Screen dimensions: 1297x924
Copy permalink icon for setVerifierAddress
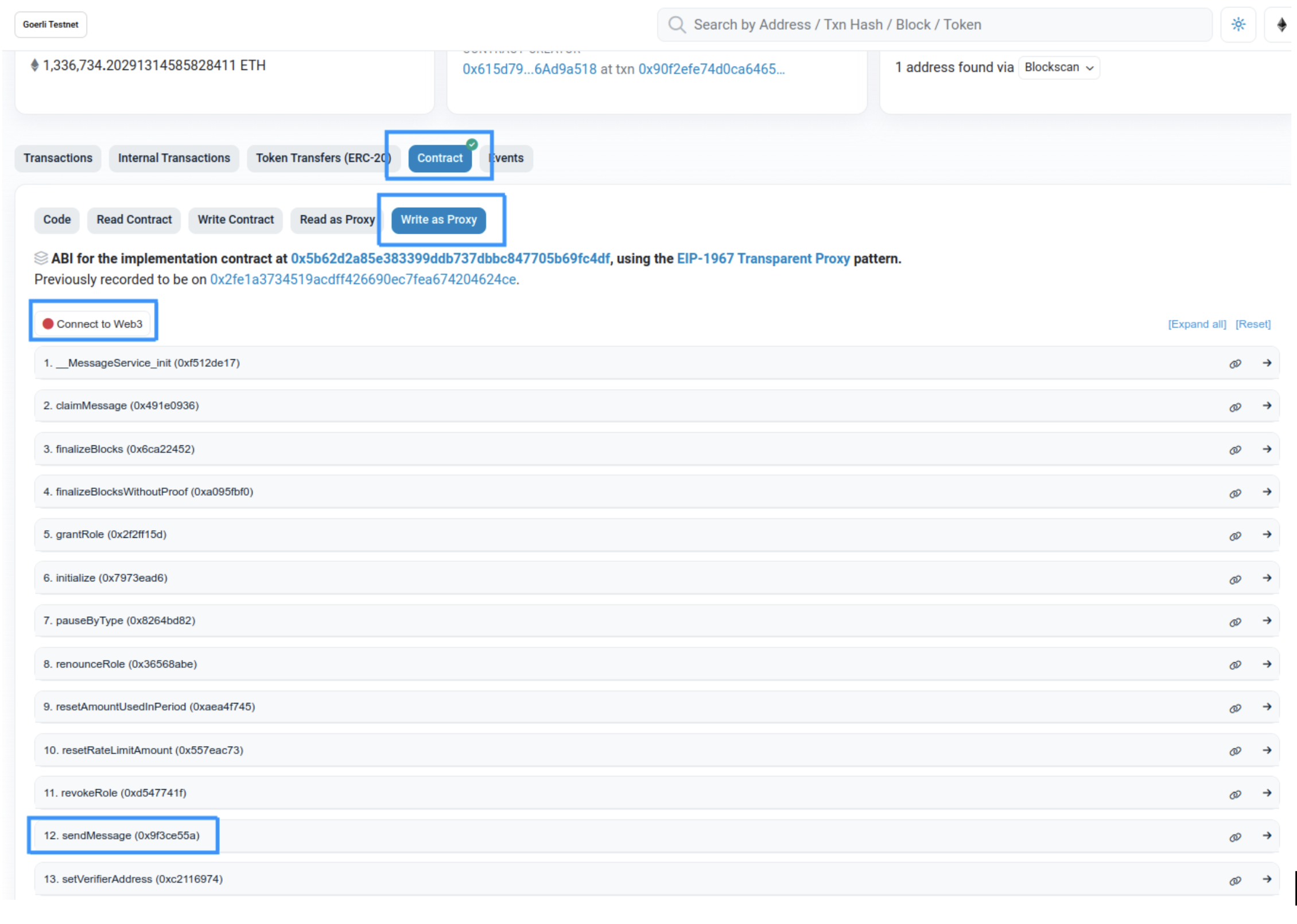click(x=1235, y=880)
